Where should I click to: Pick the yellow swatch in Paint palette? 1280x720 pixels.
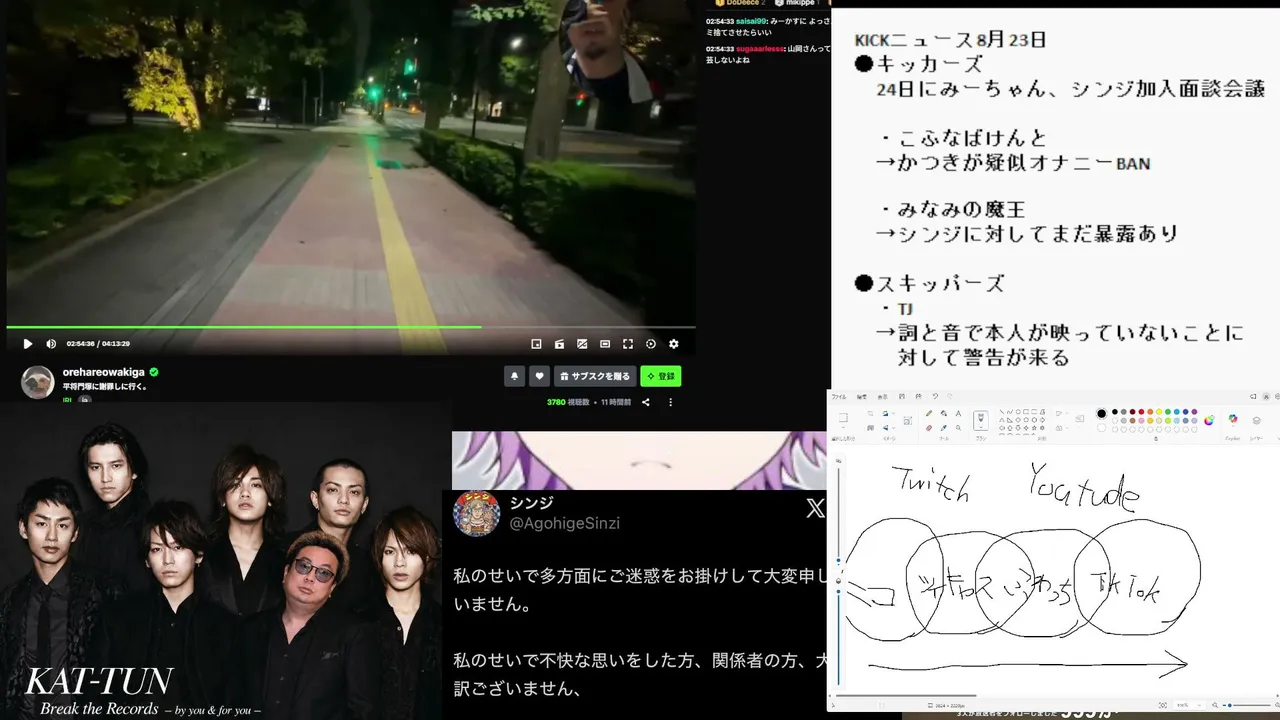point(1159,412)
